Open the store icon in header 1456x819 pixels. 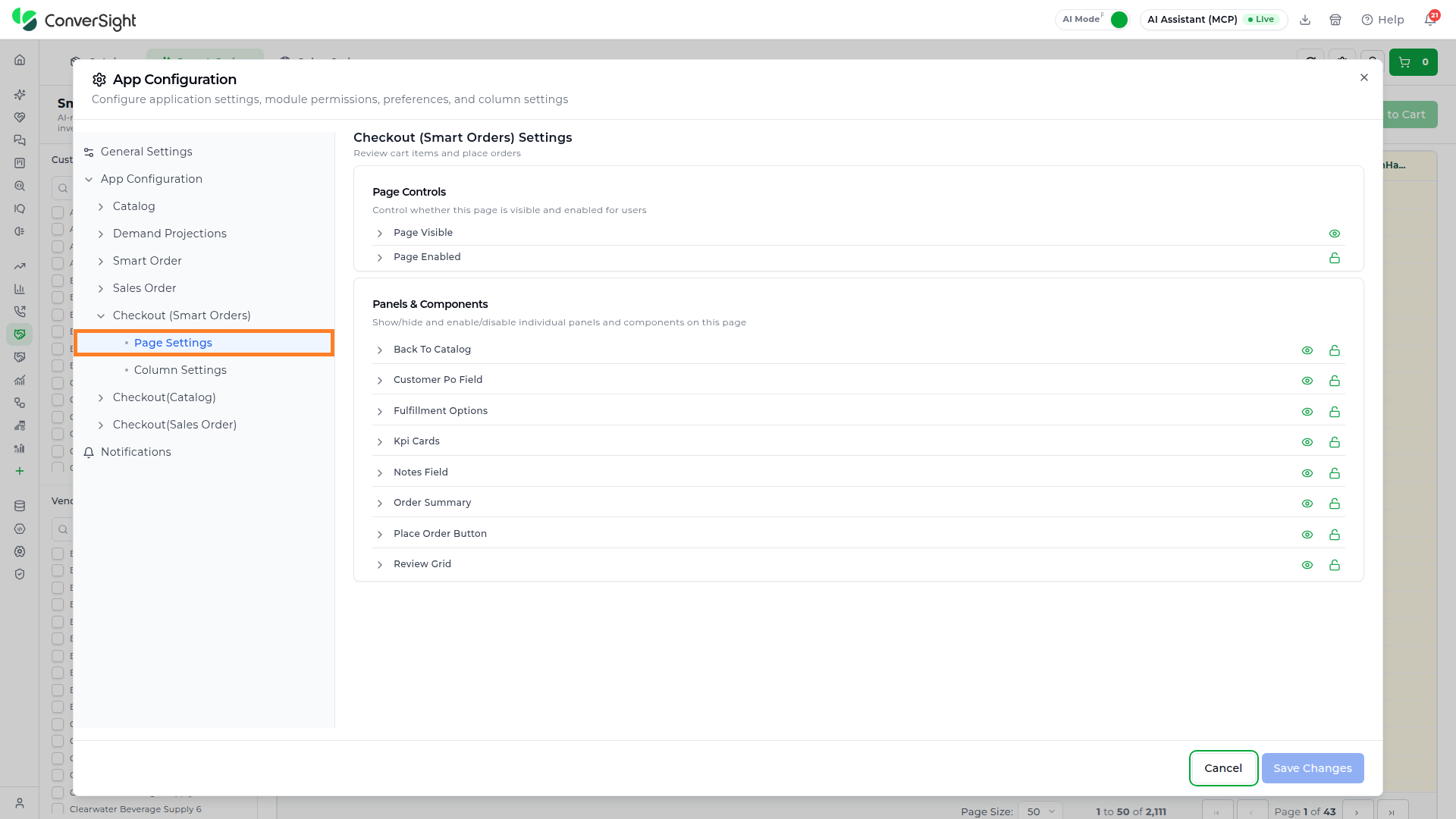click(1335, 20)
